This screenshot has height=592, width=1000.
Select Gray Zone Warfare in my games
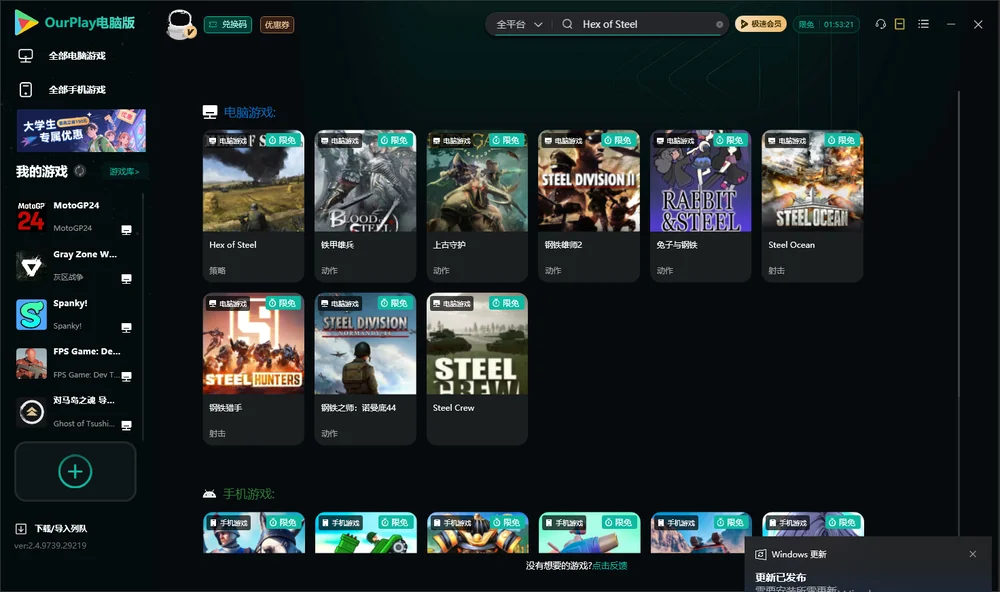point(75,265)
